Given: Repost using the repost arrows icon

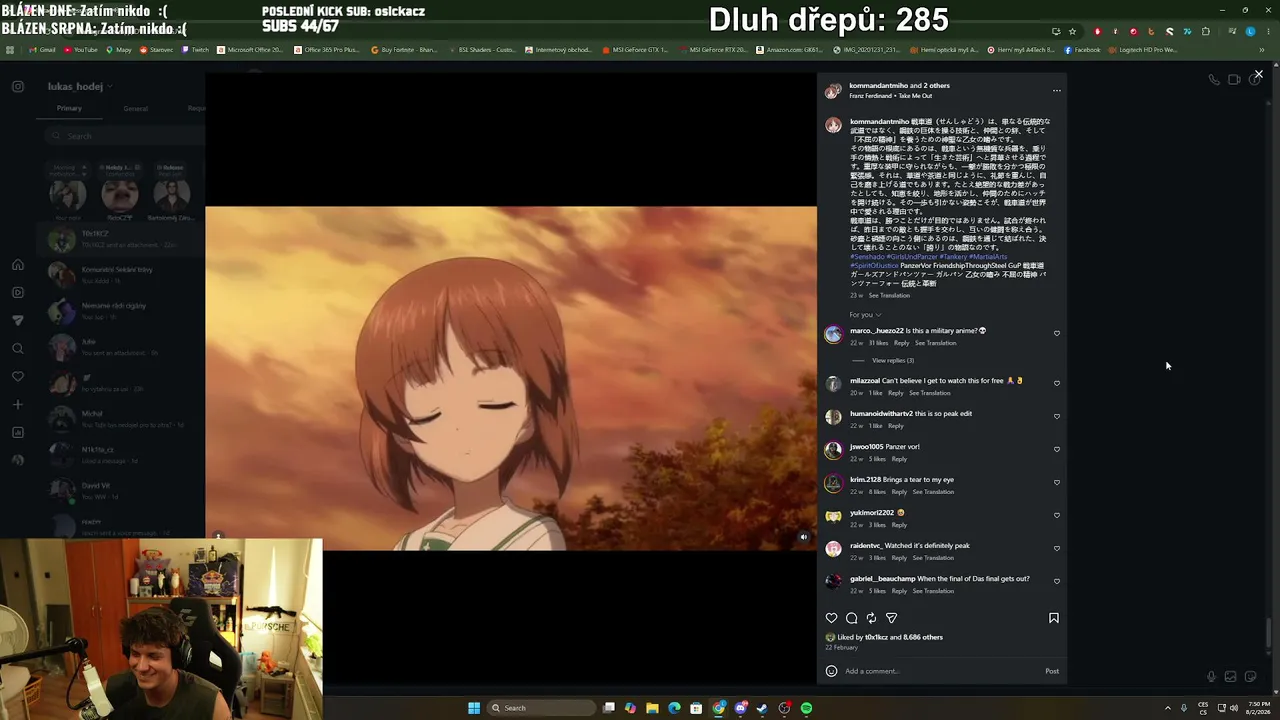Looking at the screenshot, I should [x=871, y=618].
